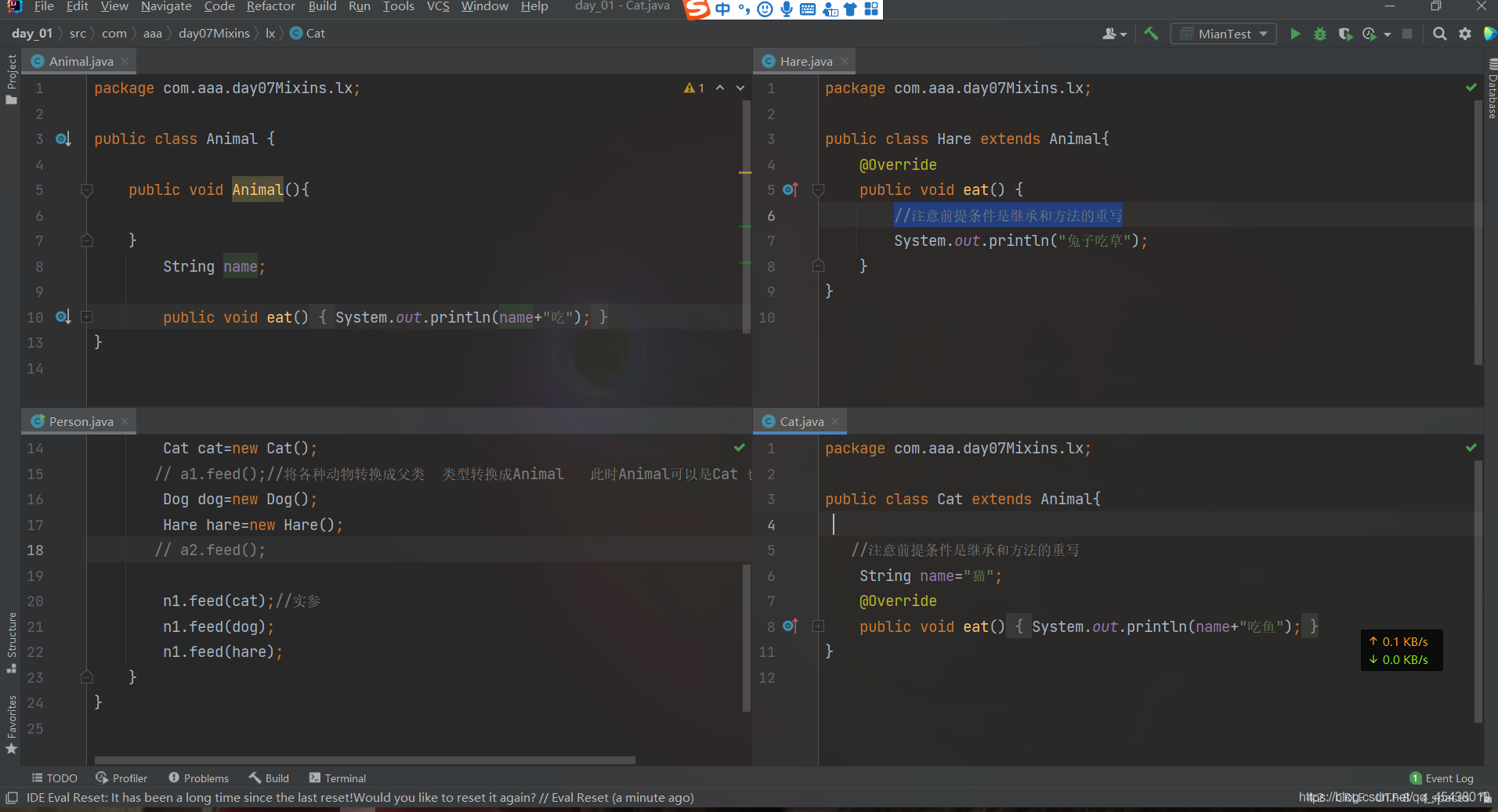The height and width of the screenshot is (812, 1498).
Task: Open IDE settings gear
Action: pyautogui.click(x=1464, y=34)
